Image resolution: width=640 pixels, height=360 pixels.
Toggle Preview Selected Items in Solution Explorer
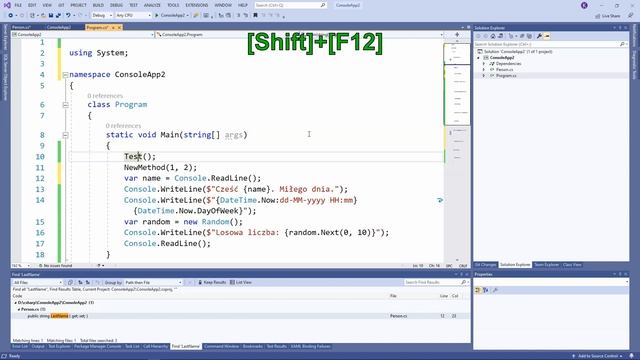pos(547,36)
